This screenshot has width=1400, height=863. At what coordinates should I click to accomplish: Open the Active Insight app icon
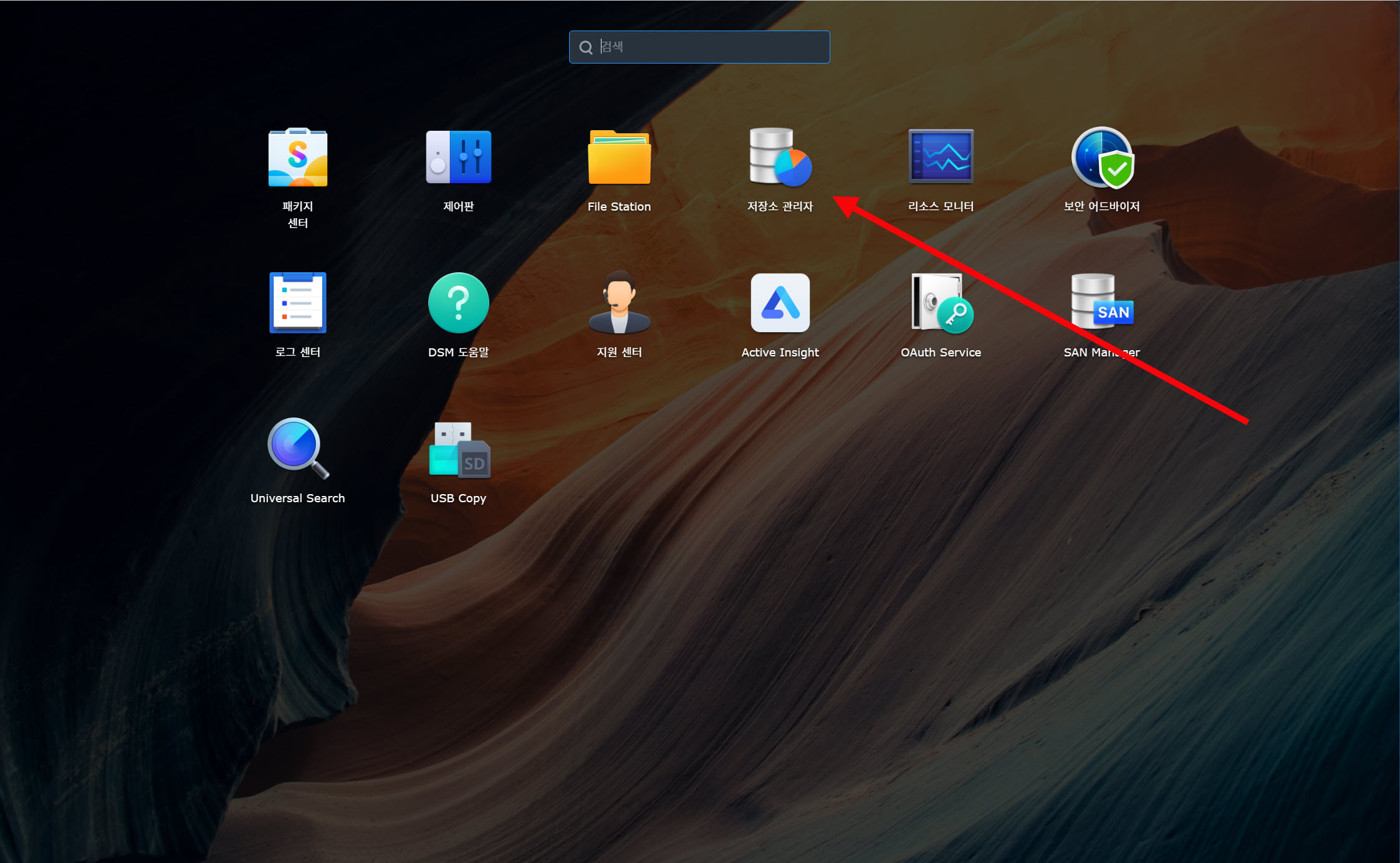(x=780, y=303)
